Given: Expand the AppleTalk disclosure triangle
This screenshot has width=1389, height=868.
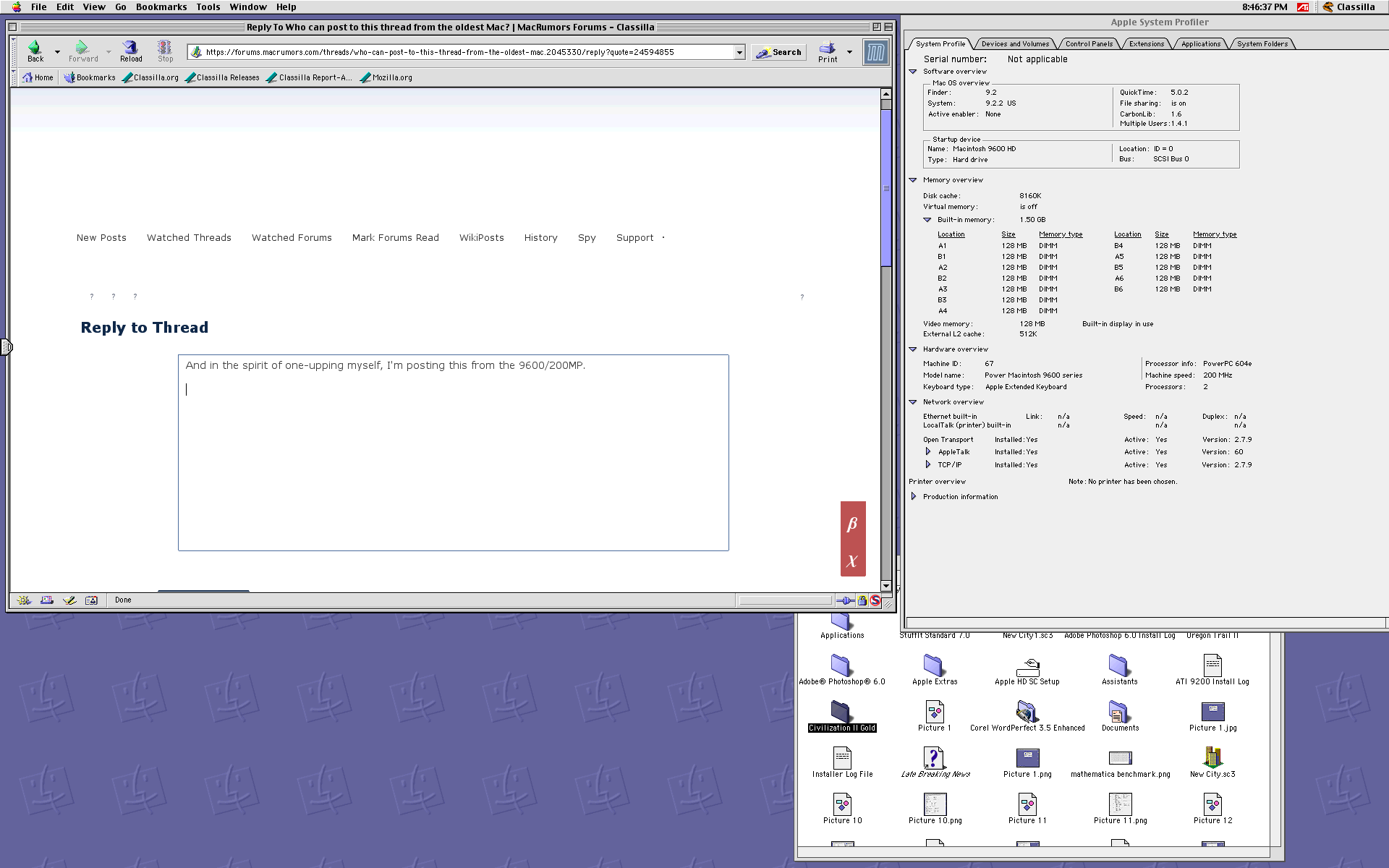Looking at the screenshot, I should click(928, 451).
